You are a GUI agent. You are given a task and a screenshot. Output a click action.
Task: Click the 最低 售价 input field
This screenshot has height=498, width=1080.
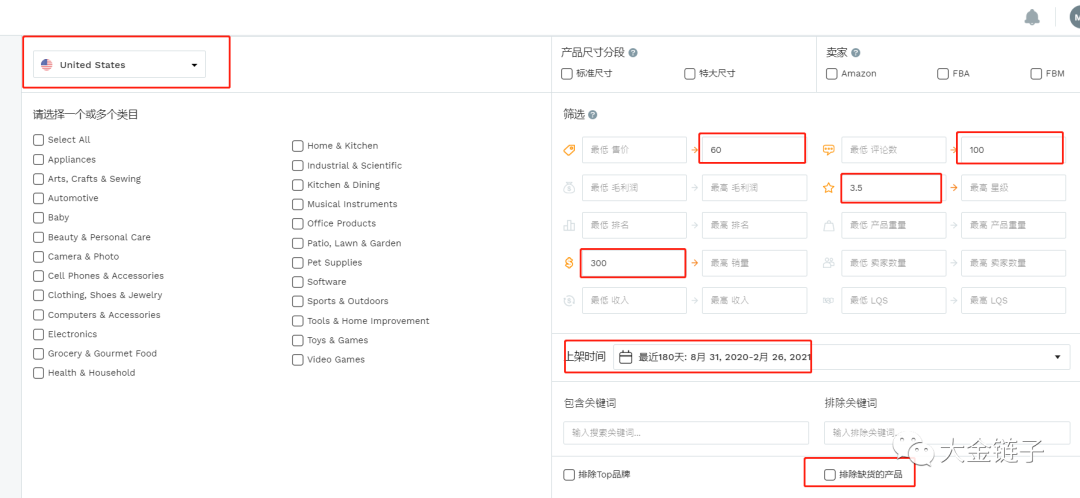click(634, 149)
